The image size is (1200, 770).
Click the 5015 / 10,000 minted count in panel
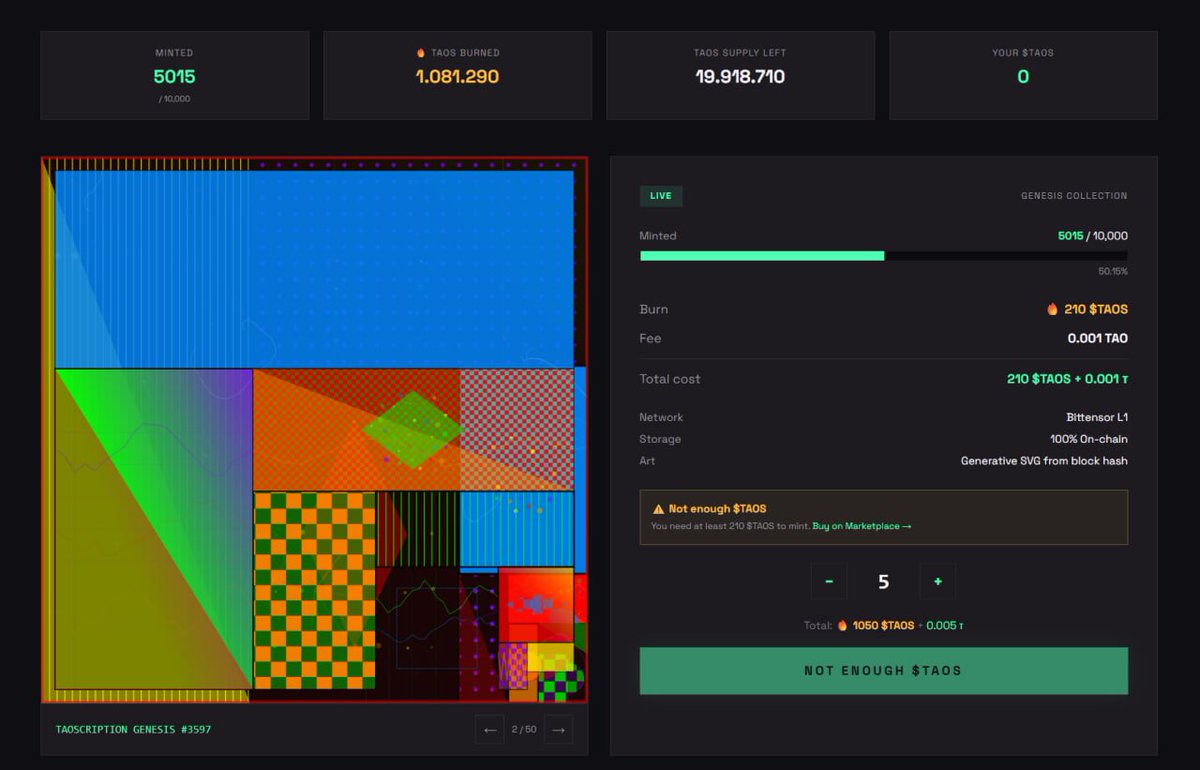tap(1093, 236)
